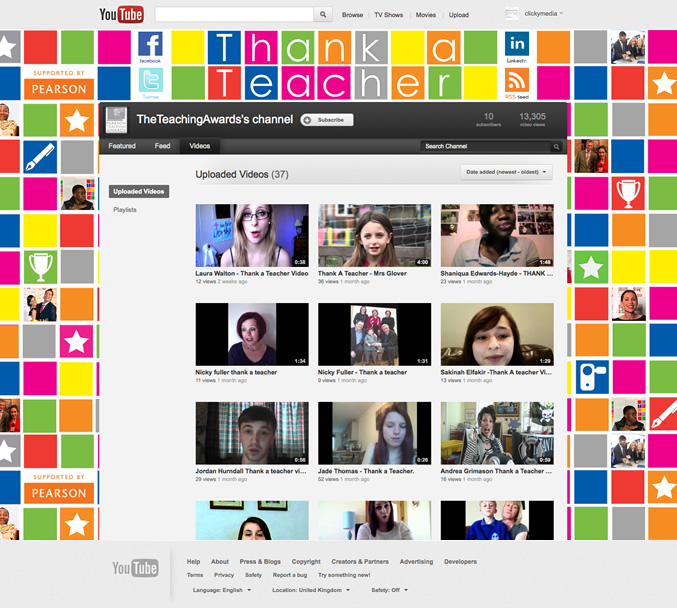This screenshot has height=608, width=677.
Task: Subscribe to TheTeachingAwards's channel
Action: (326, 120)
